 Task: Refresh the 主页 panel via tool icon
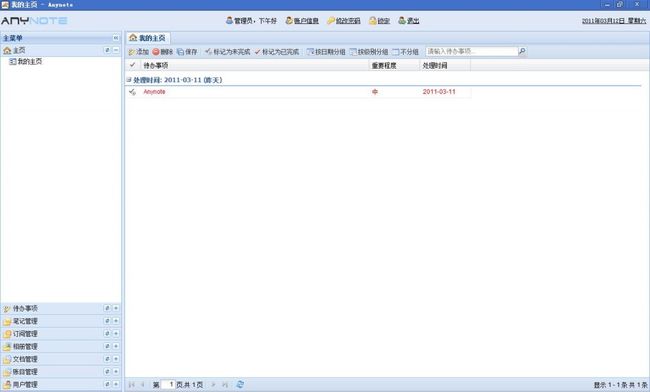click(x=107, y=50)
